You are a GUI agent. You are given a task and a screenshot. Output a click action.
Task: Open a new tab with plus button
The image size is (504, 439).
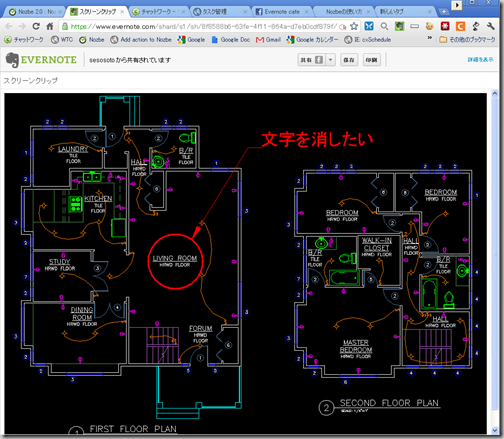point(444,12)
